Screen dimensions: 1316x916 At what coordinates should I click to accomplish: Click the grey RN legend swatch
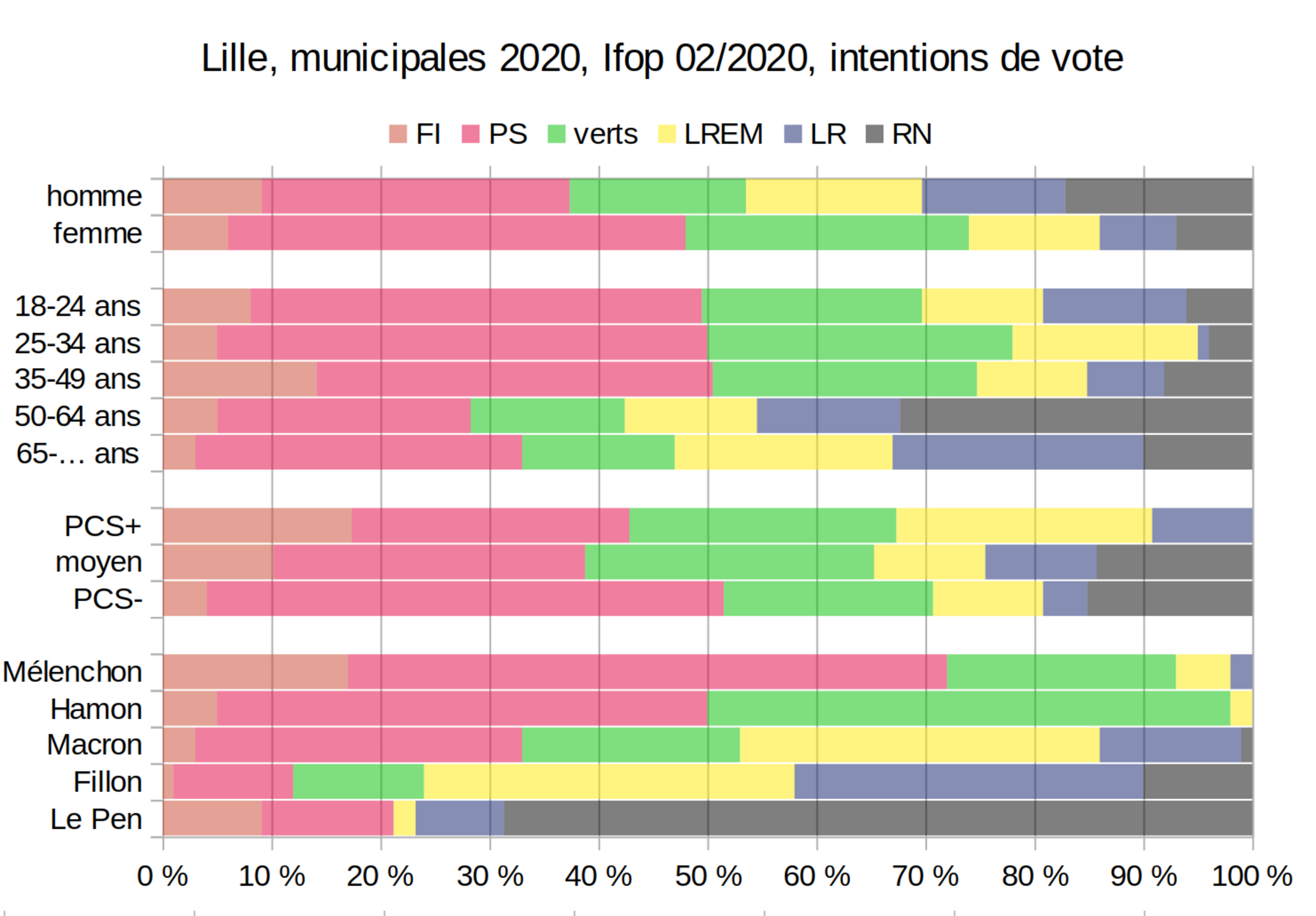pos(875,134)
